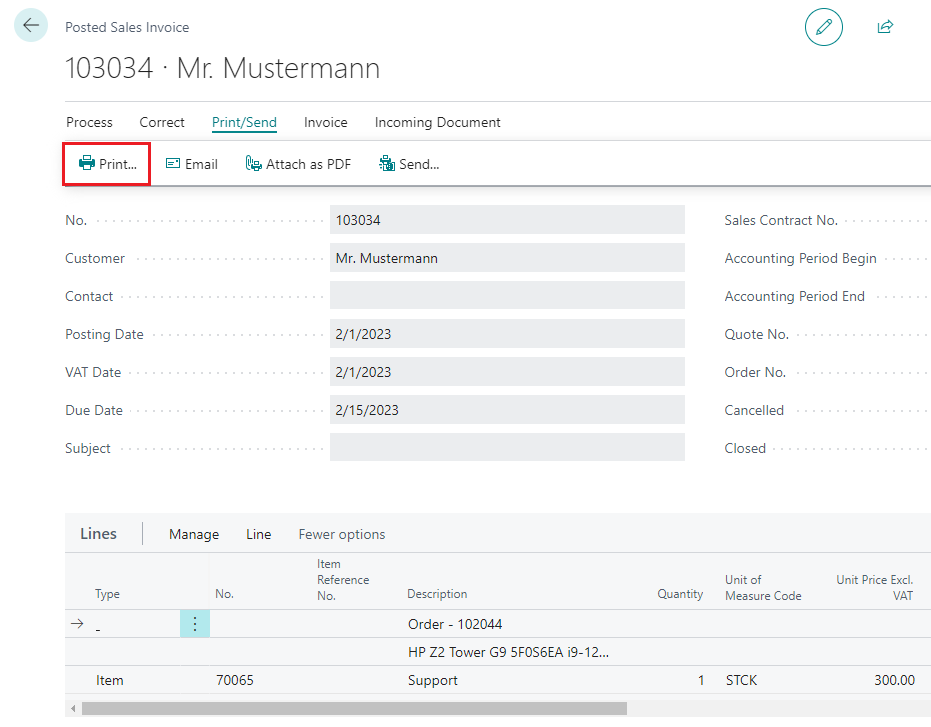The width and height of the screenshot is (931, 727).
Task: Click the empty Subject field
Action: point(507,447)
